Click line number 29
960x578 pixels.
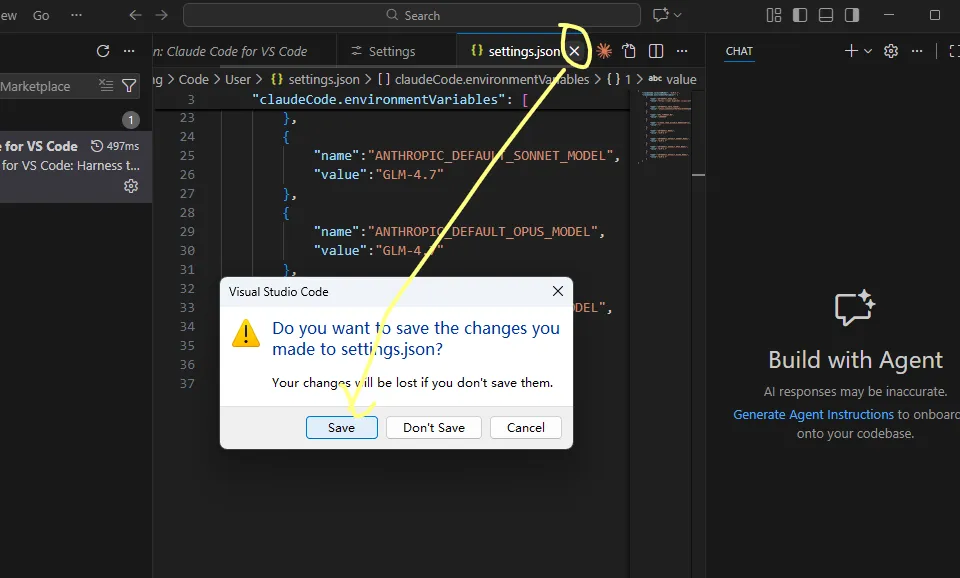coord(187,231)
